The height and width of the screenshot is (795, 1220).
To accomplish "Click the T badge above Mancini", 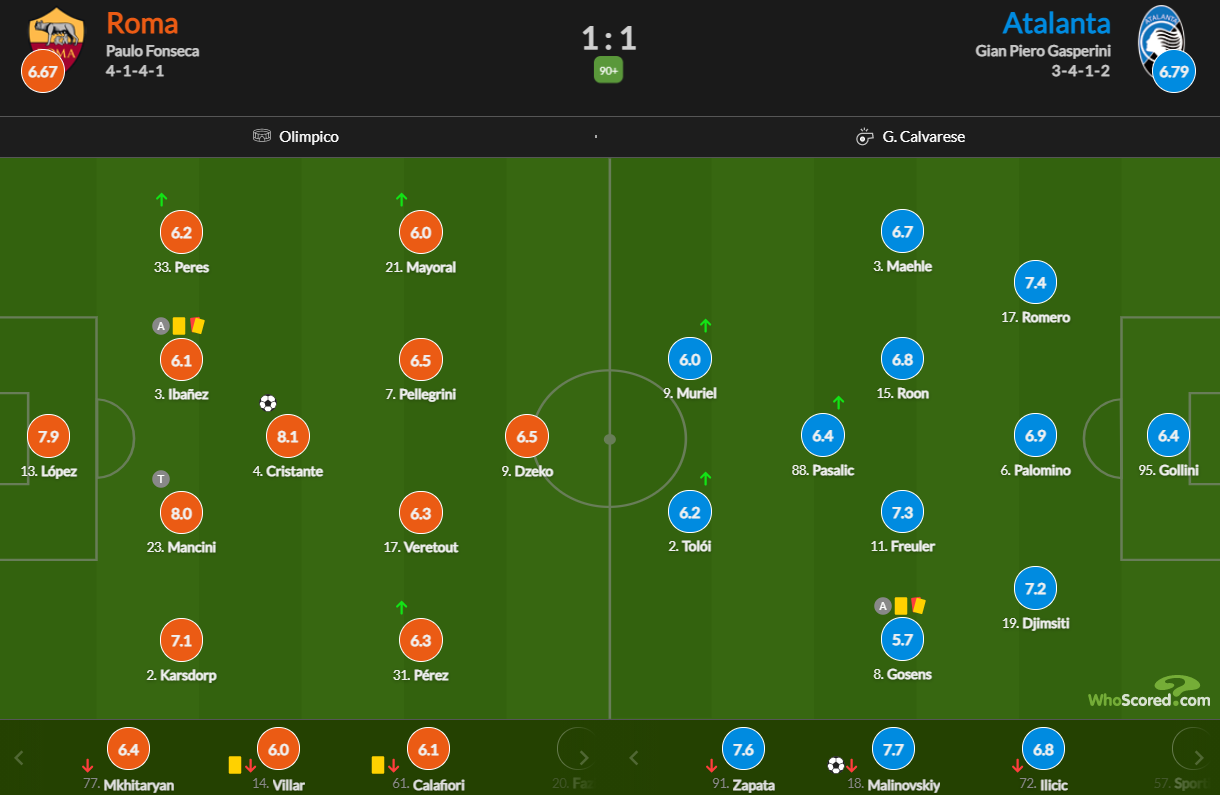I will (160, 479).
